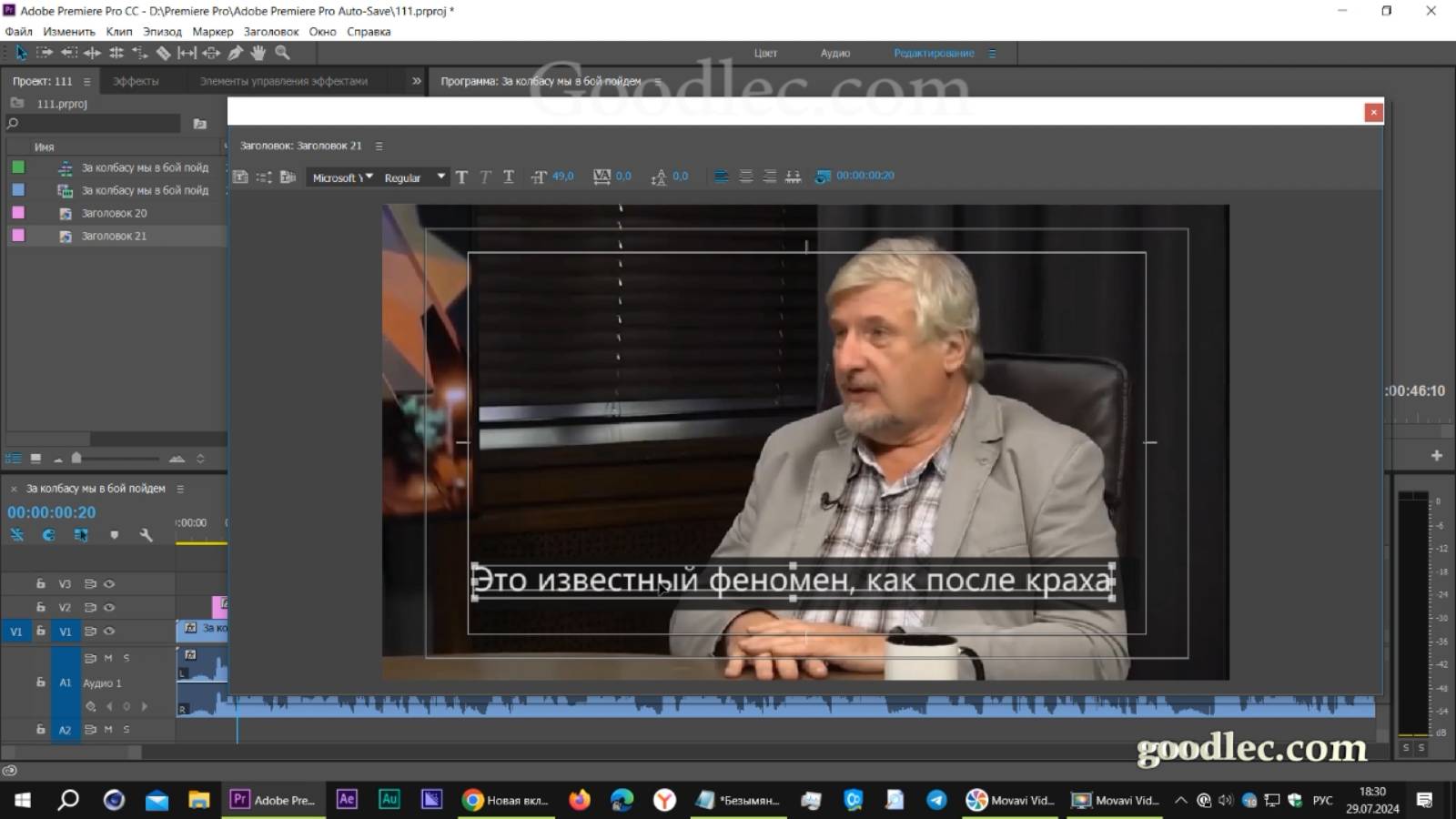Viewport: 1456px width, 819px height.
Task: Switch to the Эффекты tab
Action: (x=136, y=81)
